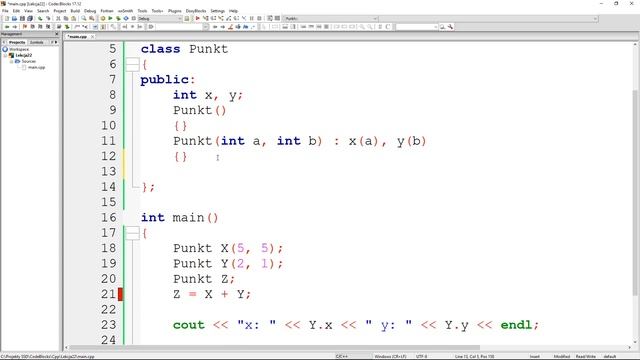
Task: Open the Edit menu
Action: (16, 11)
